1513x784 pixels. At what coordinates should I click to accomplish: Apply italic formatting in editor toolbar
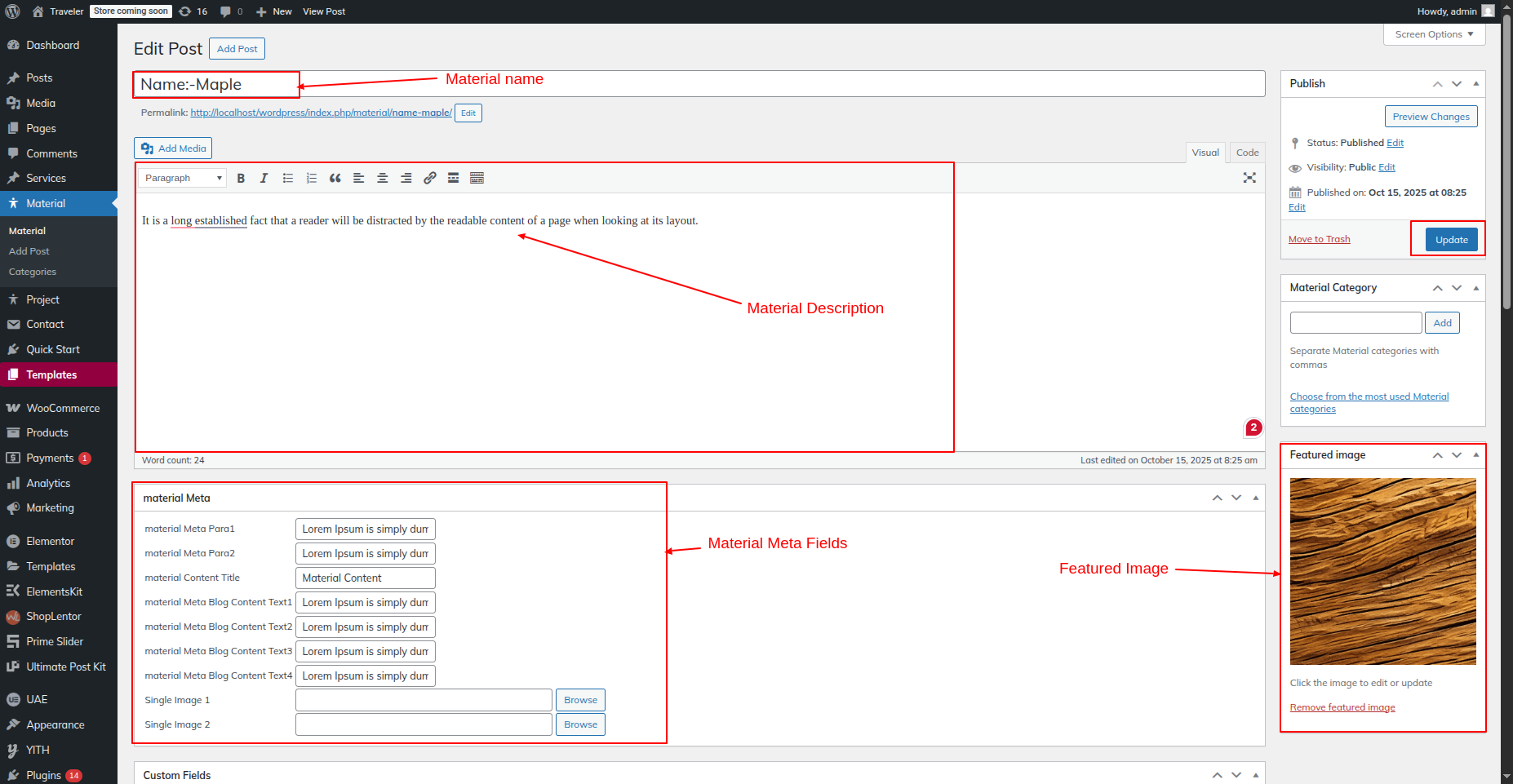click(x=264, y=178)
